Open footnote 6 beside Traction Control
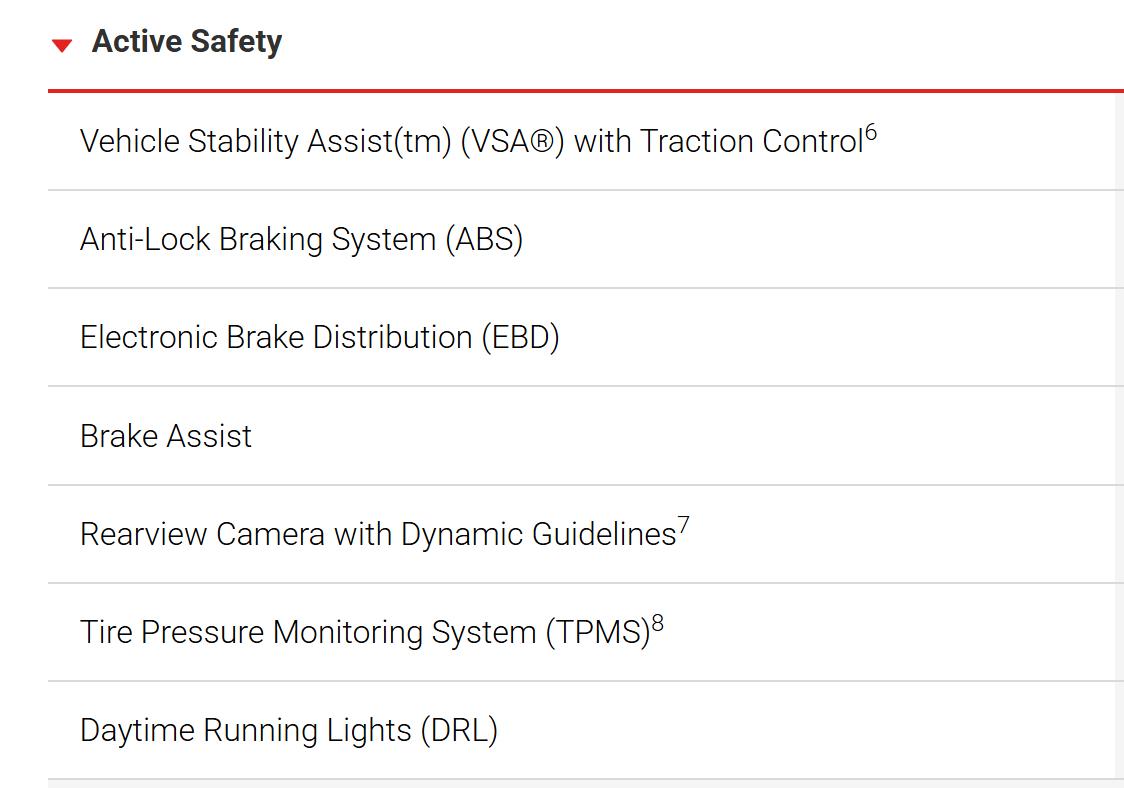 point(870,132)
